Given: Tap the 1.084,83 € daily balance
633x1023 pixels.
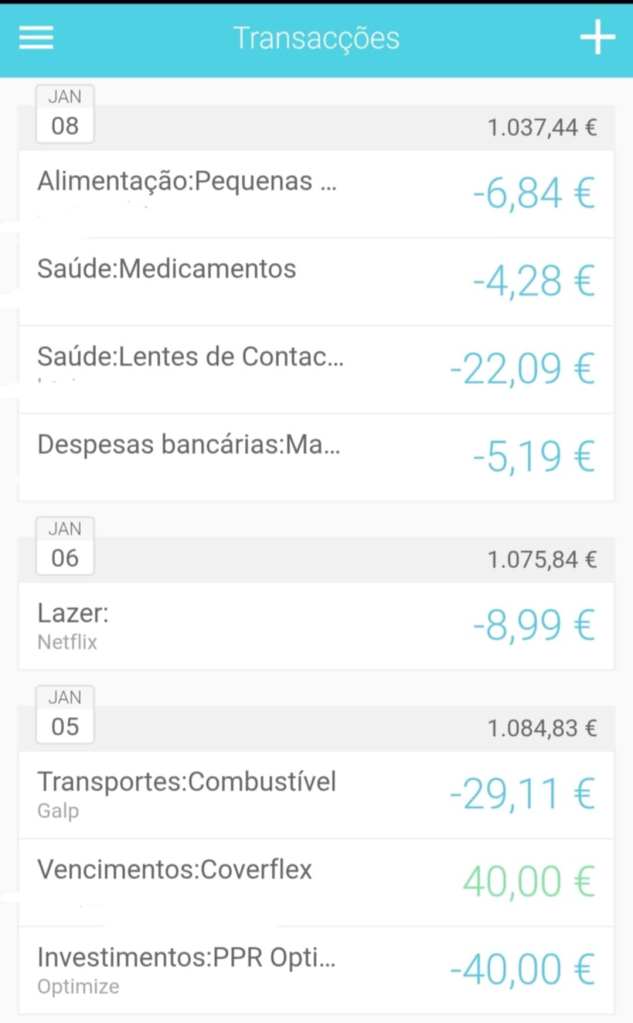Looking at the screenshot, I should click(x=542, y=728).
